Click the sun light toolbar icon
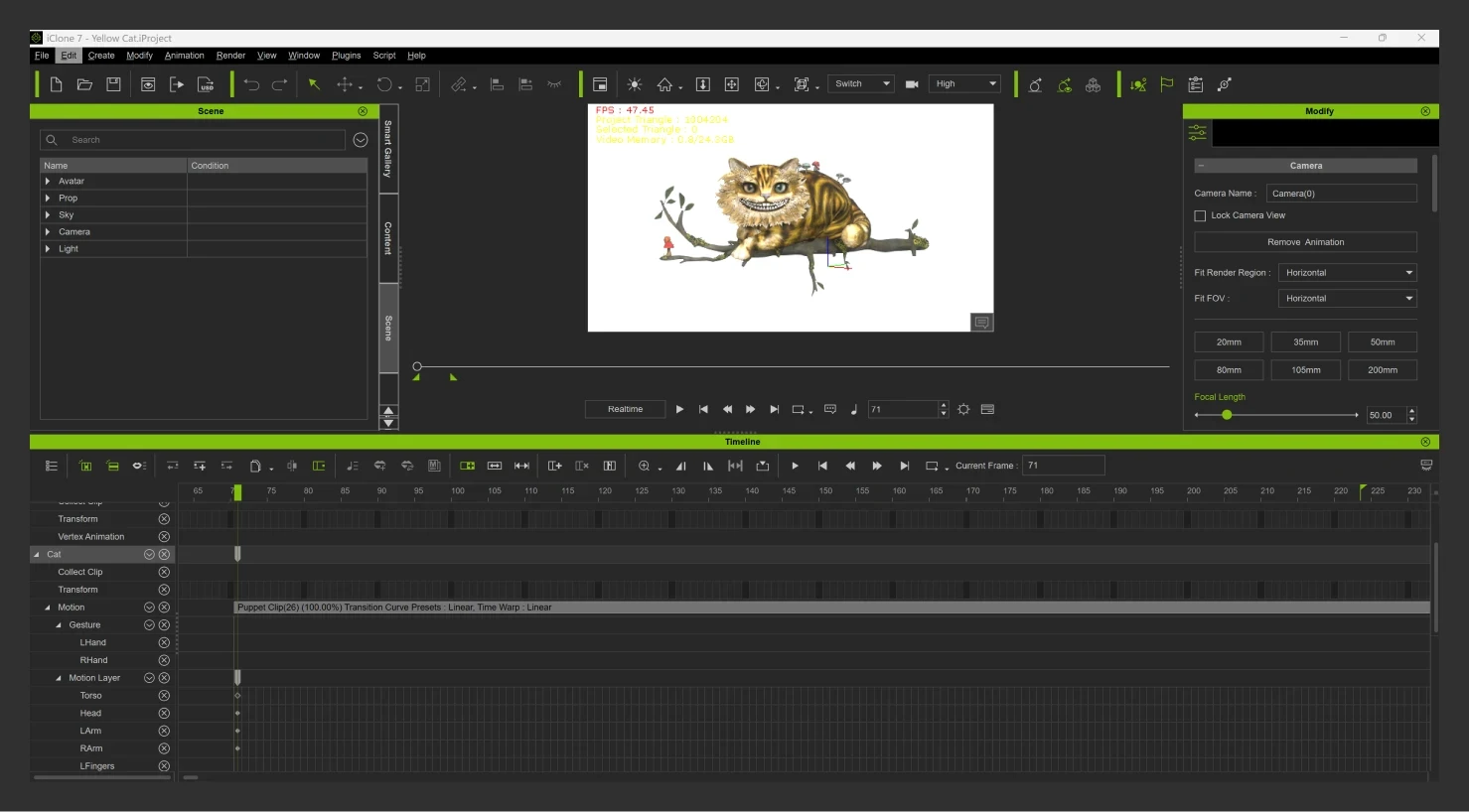Screen dimensions: 1469x812 pos(635,84)
